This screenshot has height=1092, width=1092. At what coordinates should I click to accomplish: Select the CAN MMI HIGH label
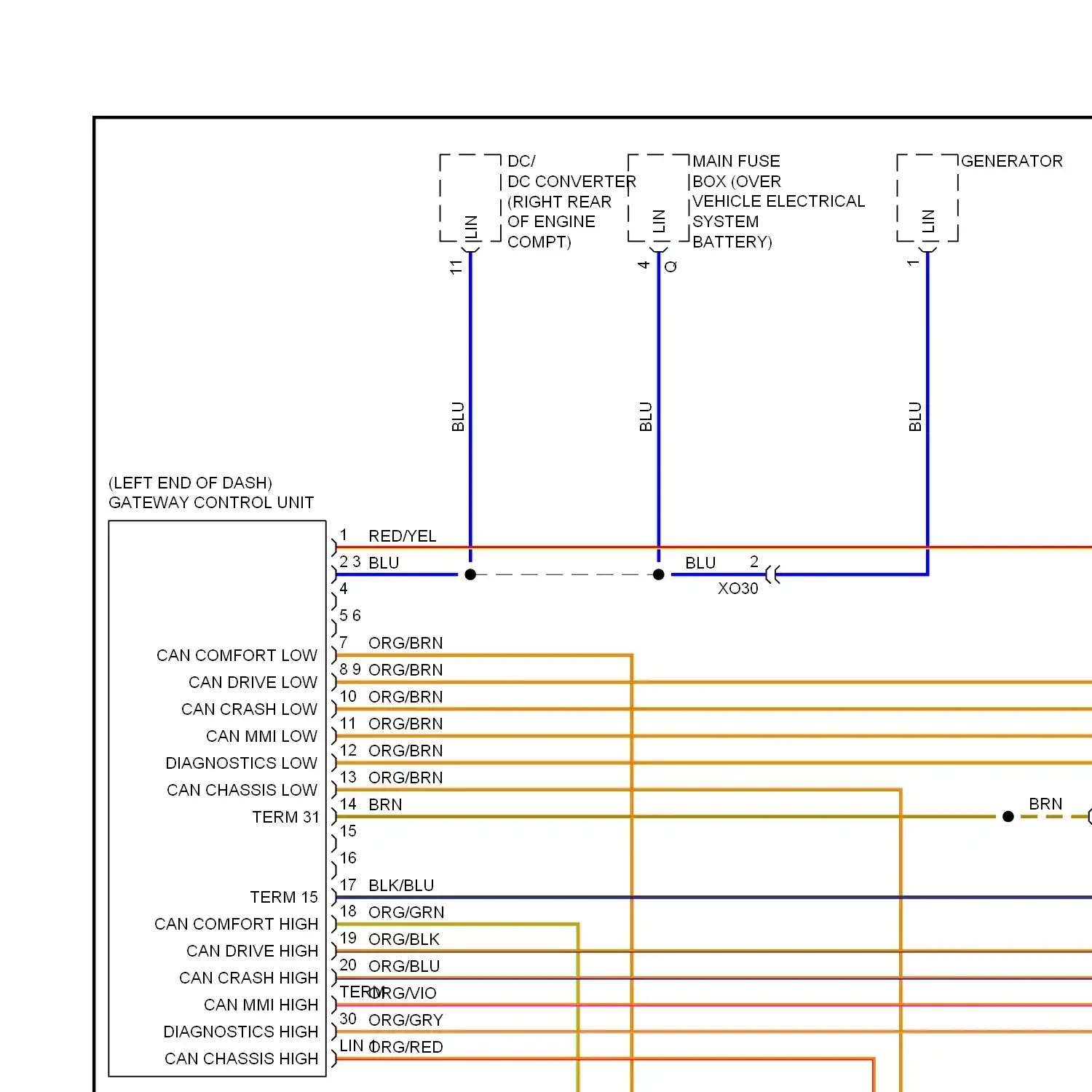[261, 1005]
